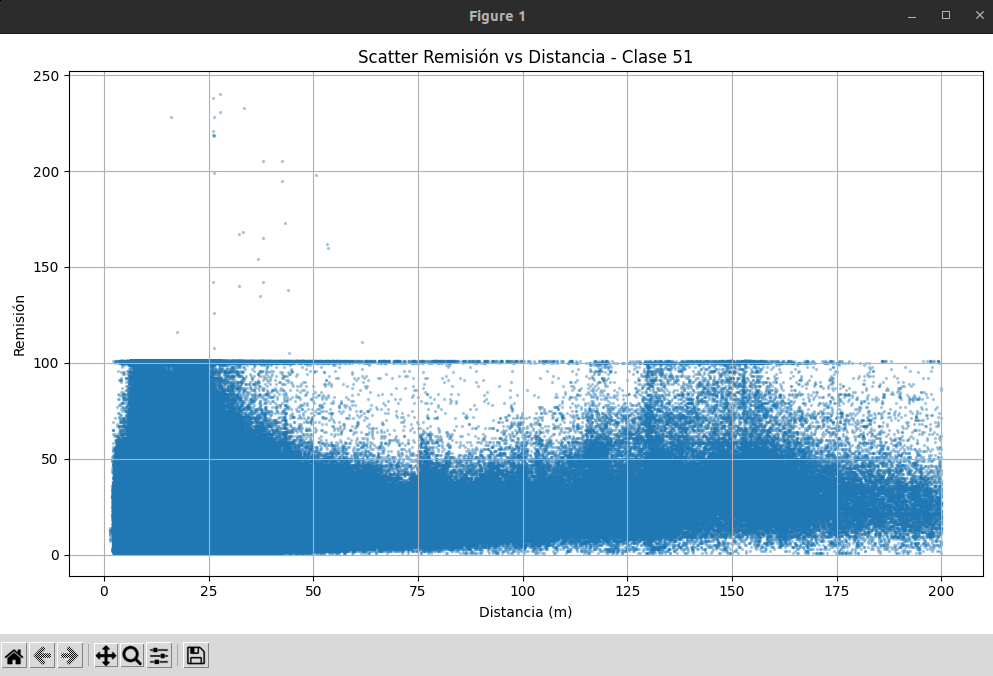Open the Configure subplots dialog

[x=159, y=656]
